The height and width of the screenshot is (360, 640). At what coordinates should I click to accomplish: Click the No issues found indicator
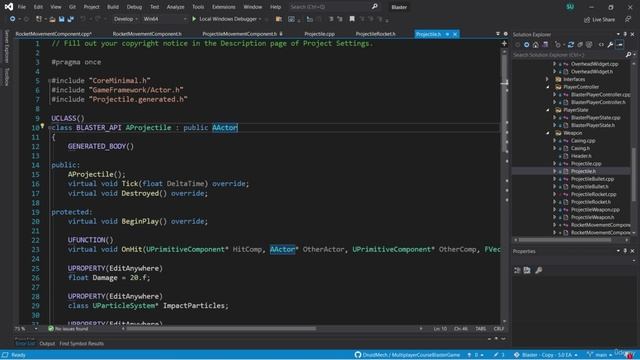tap(68, 329)
